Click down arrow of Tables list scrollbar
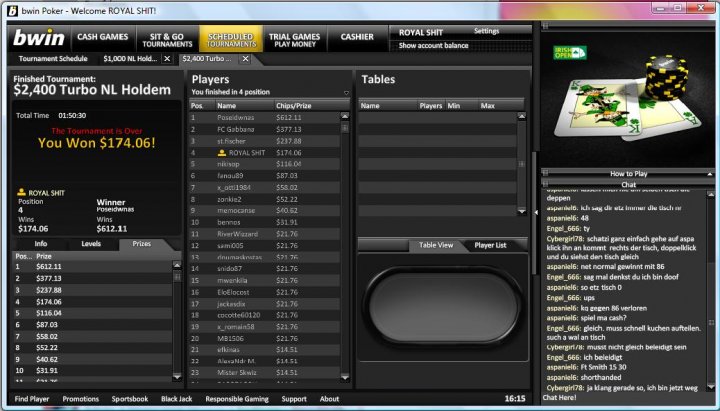Screen dimensions: 720x411 pyautogui.click(x=521, y=211)
